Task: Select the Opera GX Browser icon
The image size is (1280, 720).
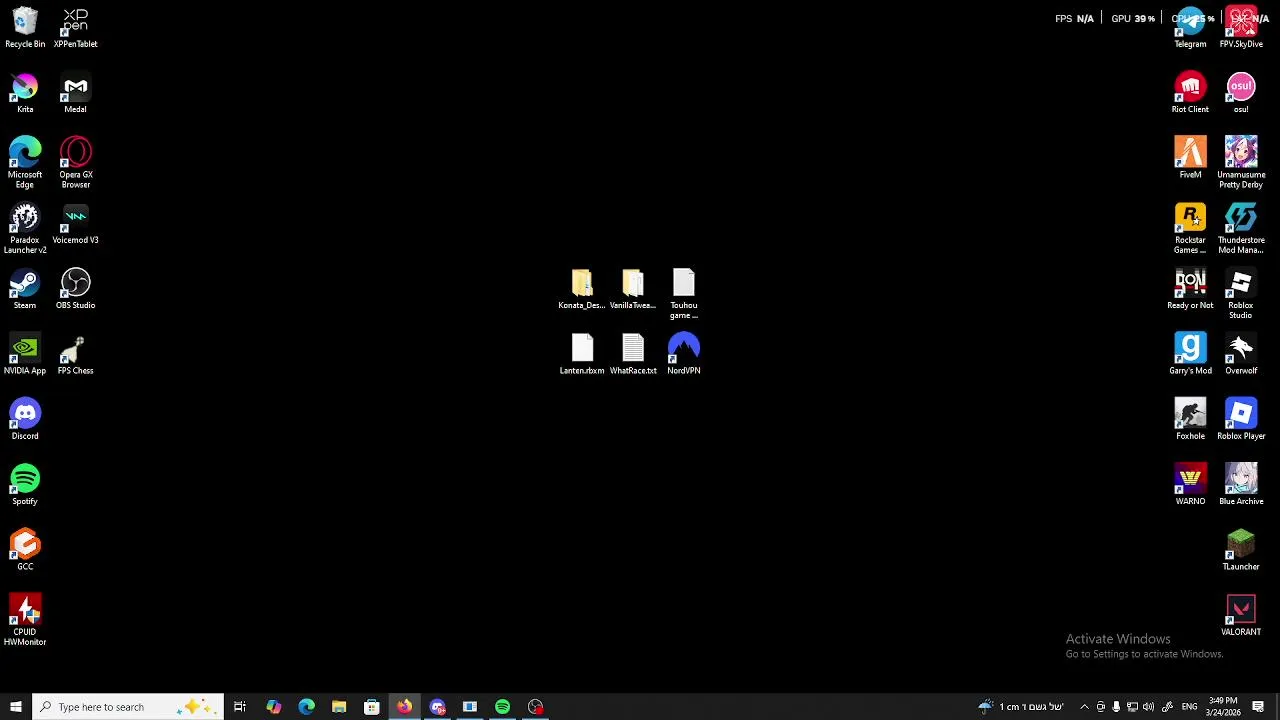Action: 75,163
